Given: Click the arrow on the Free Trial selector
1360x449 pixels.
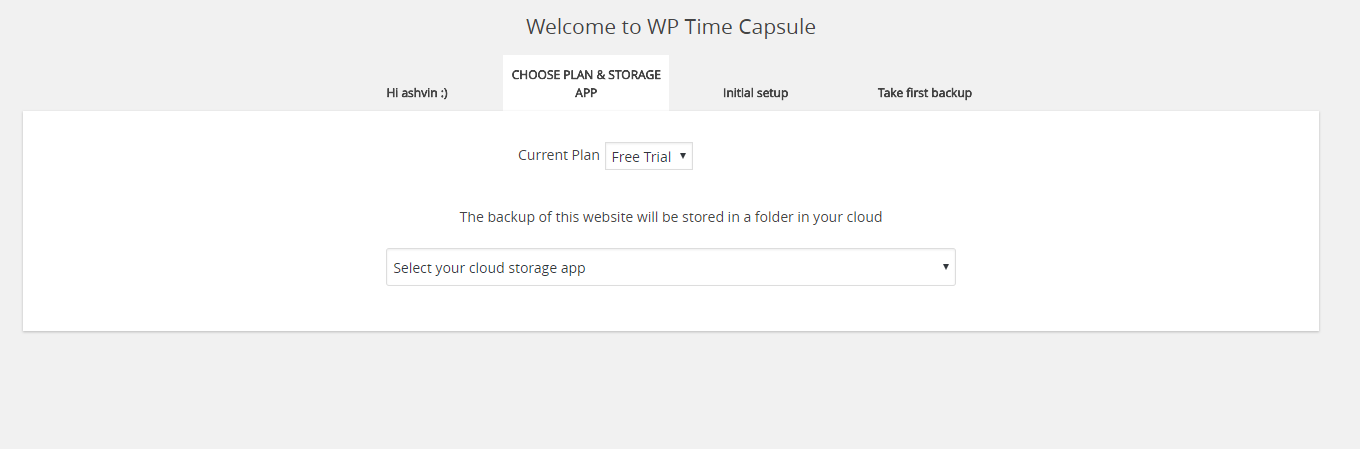Looking at the screenshot, I should [682, 156].
